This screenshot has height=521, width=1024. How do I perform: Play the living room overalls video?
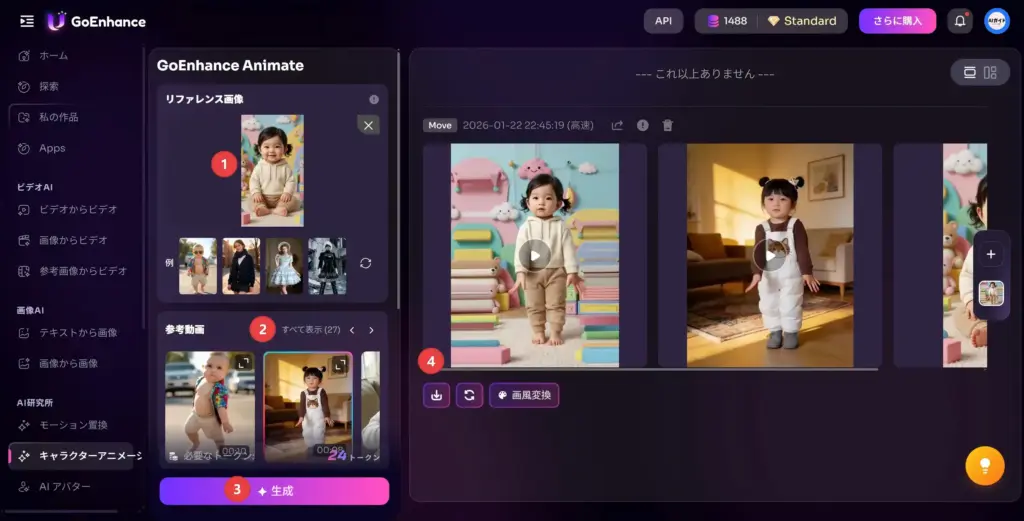pos(769,255)
